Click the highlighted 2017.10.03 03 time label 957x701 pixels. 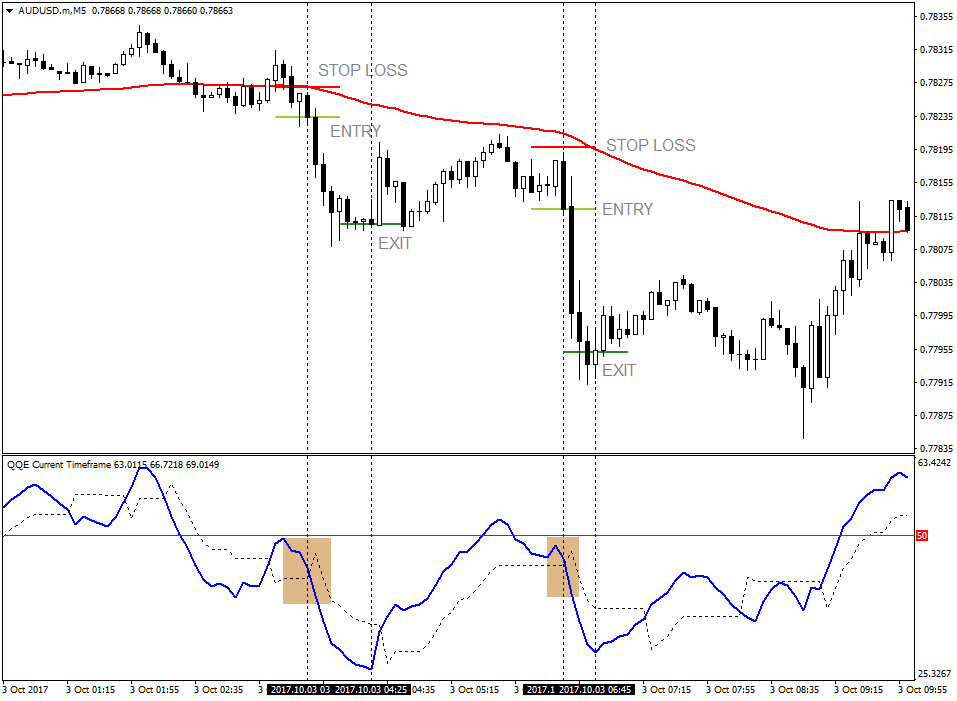[302, 688]
